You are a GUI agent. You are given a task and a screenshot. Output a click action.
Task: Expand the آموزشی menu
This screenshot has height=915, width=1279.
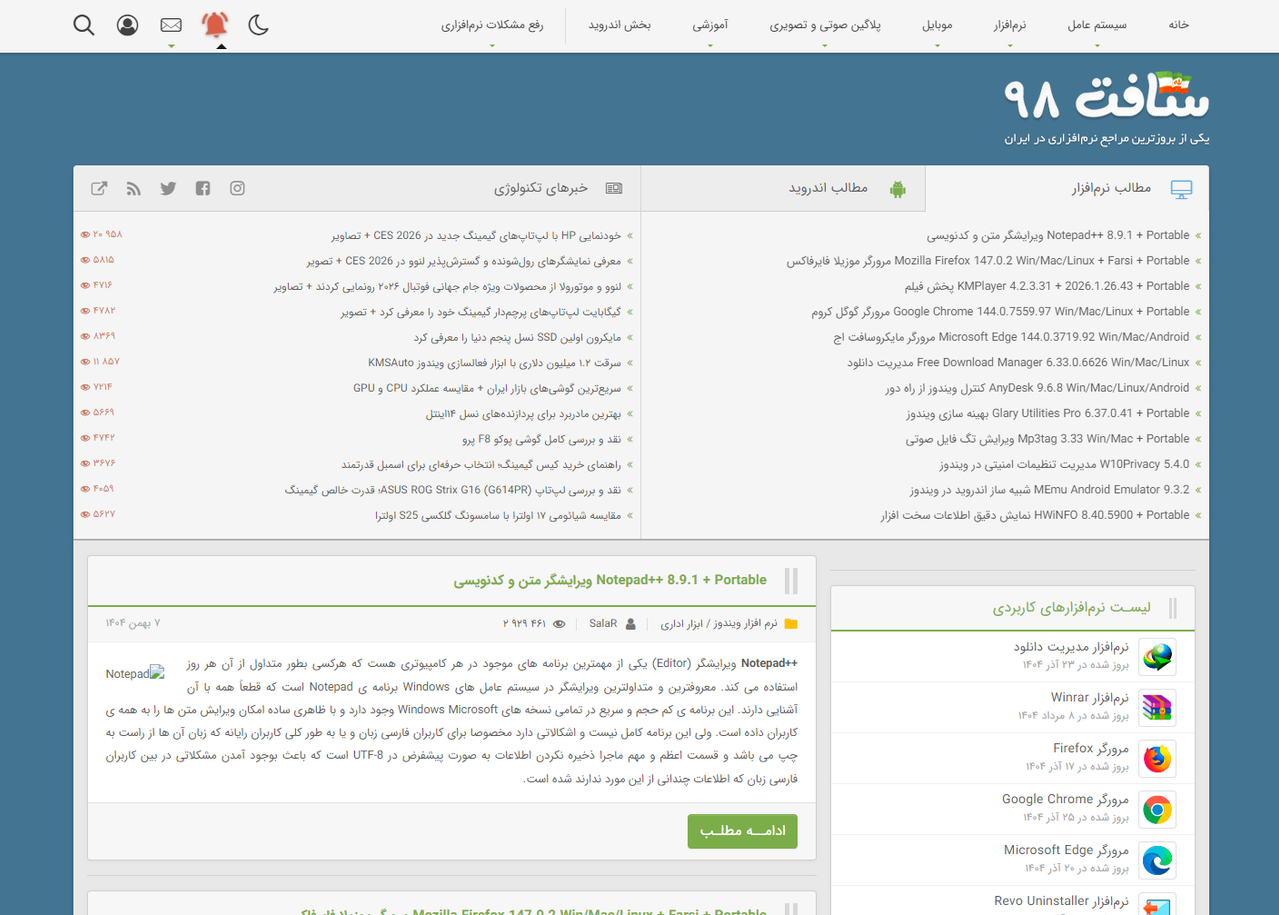pyautogui.click(x=710, y=25)
